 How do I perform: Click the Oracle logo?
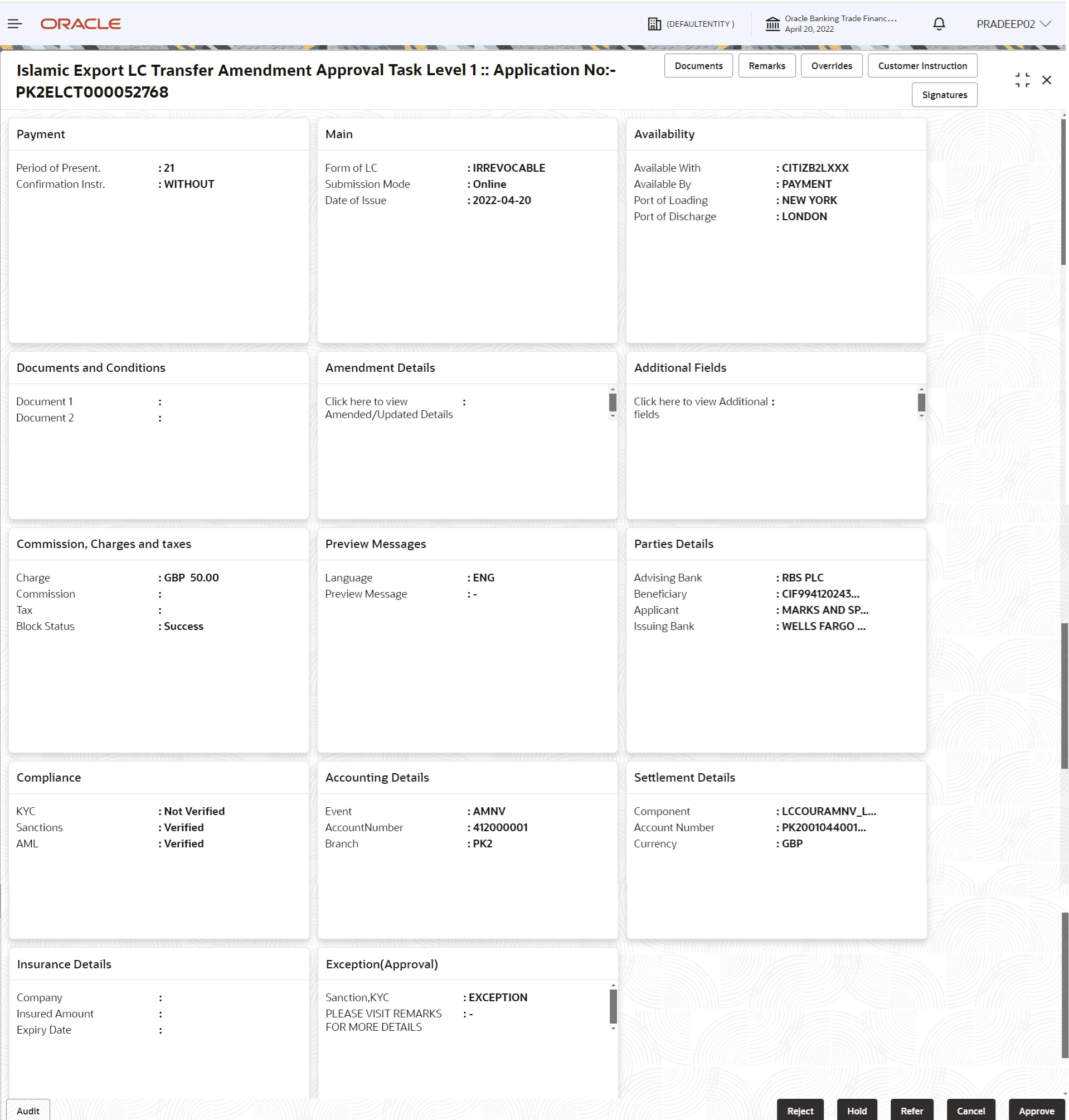coord(80,23)
